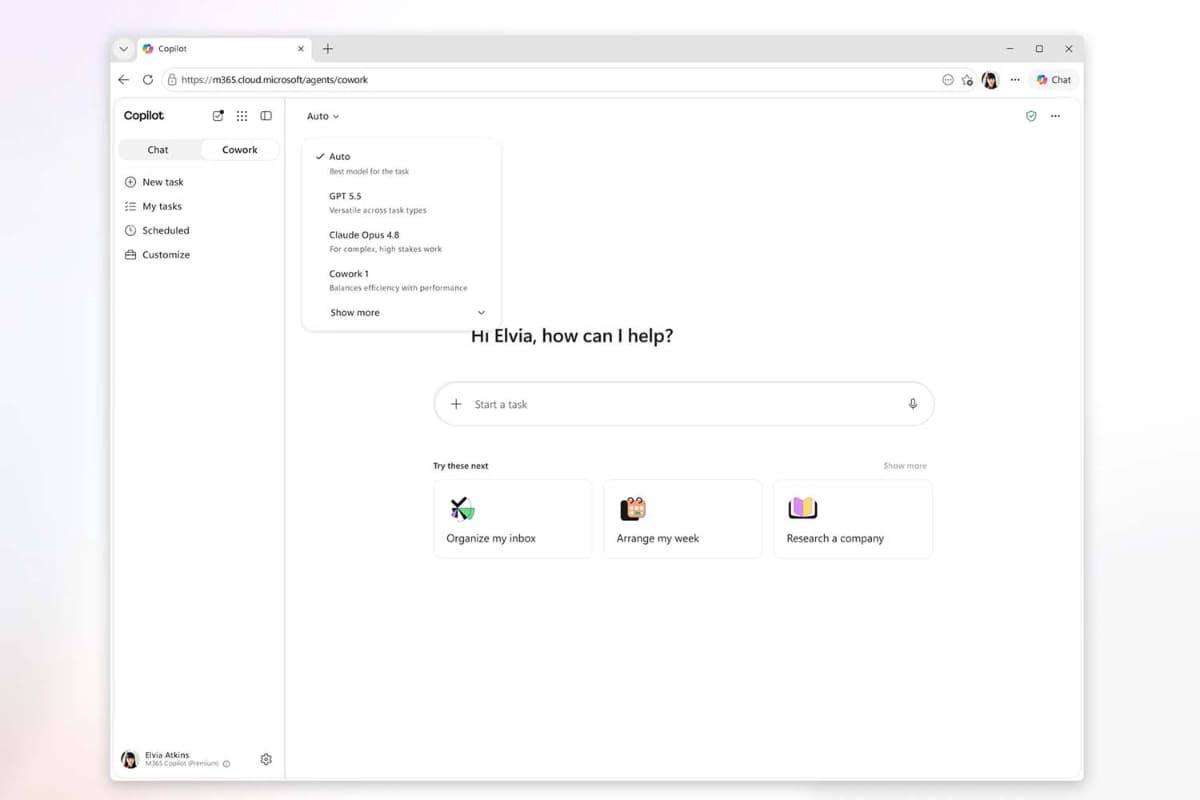Open the apps grid icon
This screenshot has height=800, width=1200.
(x=242, y=116)
